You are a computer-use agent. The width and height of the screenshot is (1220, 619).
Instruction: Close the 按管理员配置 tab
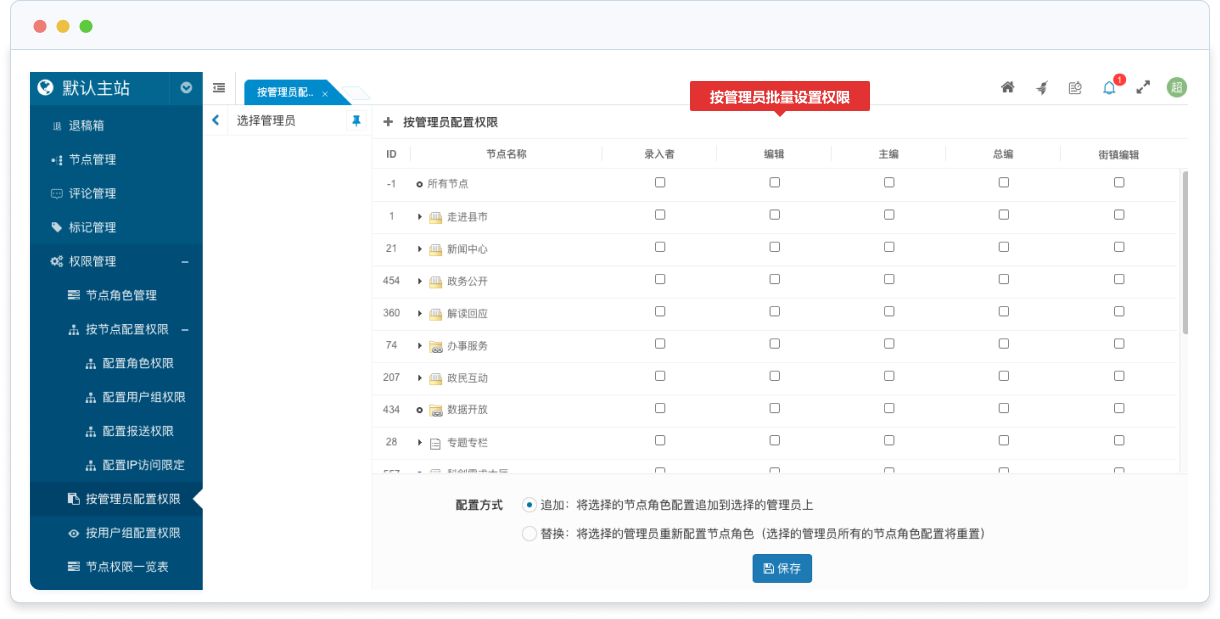pos(325,93)
